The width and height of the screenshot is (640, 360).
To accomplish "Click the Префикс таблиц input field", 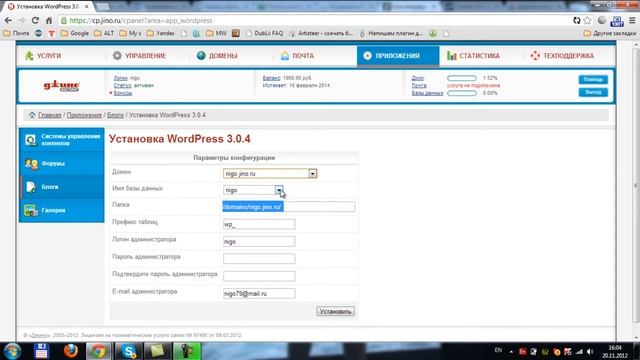I will pos(259,224).
